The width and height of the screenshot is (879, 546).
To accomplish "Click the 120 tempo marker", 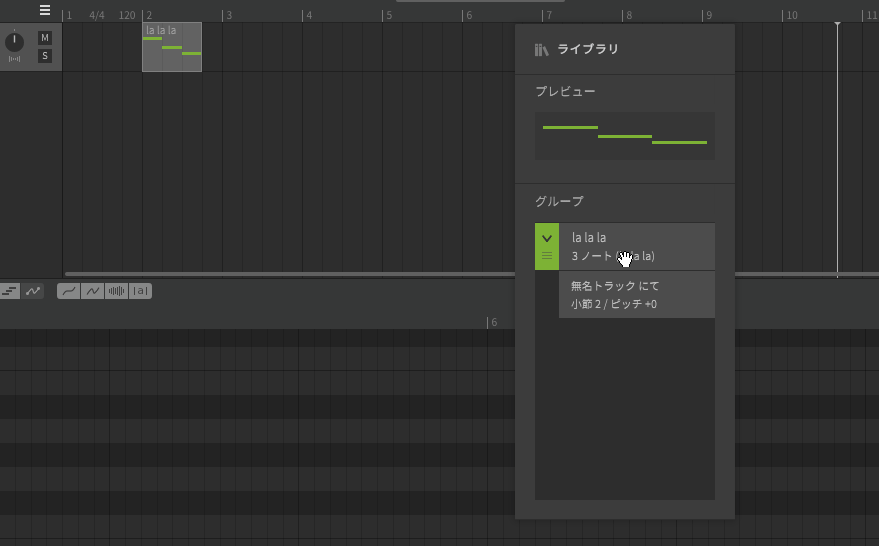I will (127, 16).
